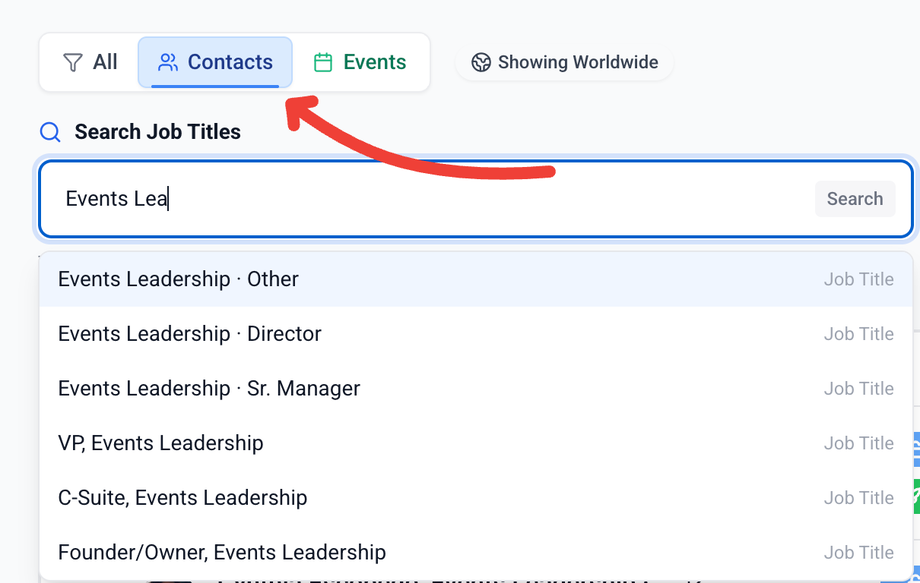Screen dimensions: 920x583
Task: Choose Events Leadership · Director suggestion
Action: click(x=190, y=334)
